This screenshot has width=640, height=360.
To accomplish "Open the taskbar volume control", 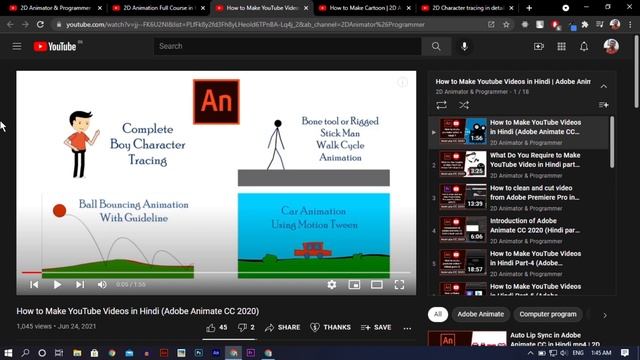I will (x=564, y=353).
